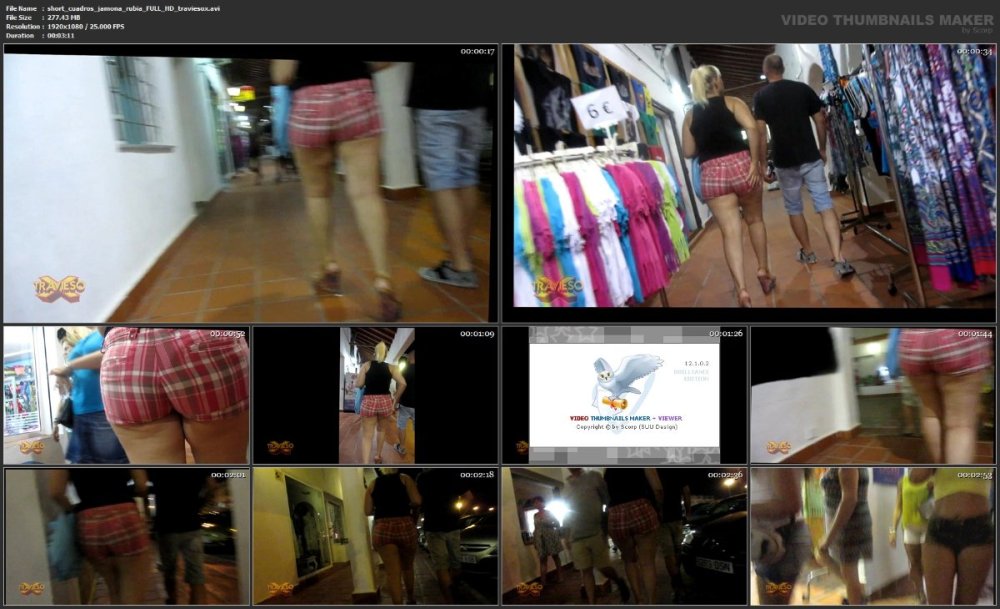1000x609 pixels.
Task: Select the frame at 00:00:52
Action: 126,395
